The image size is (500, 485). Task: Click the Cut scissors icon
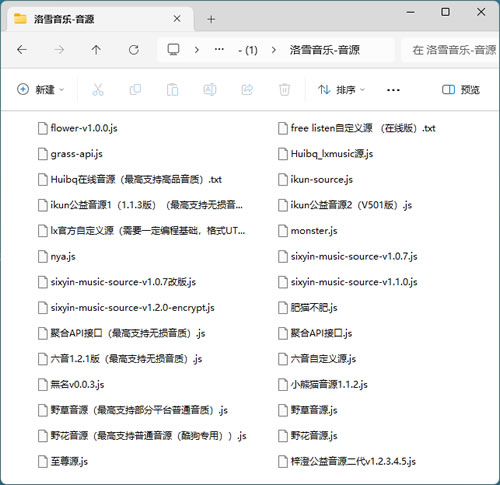tap(98, 90)
